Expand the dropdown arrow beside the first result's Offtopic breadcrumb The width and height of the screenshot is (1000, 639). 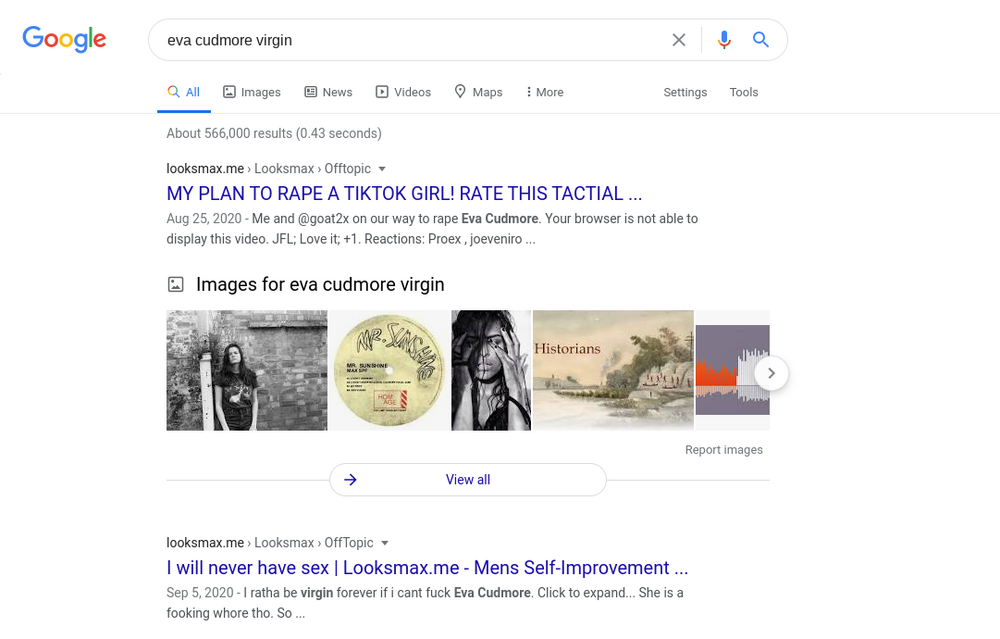[382, 169]
